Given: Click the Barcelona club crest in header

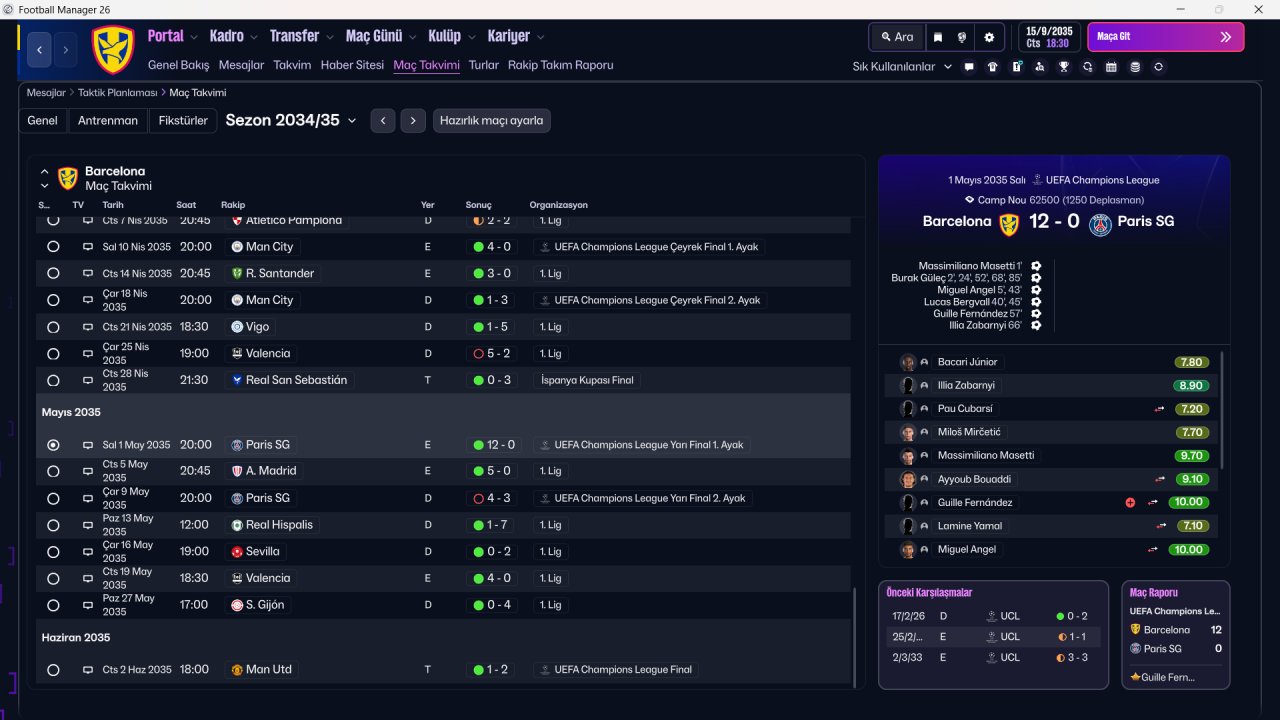Looking at the screenshot, I should 113,49.
